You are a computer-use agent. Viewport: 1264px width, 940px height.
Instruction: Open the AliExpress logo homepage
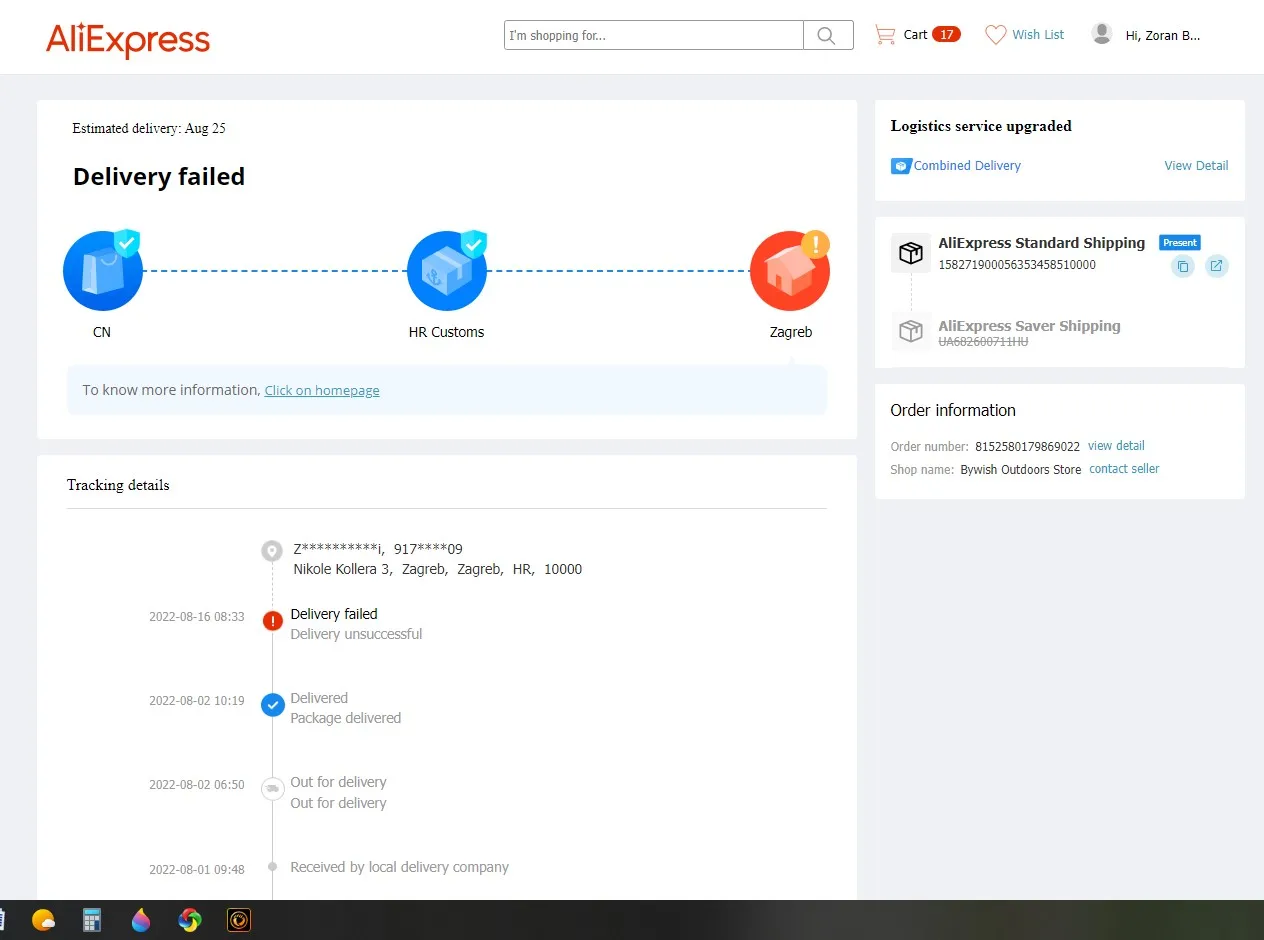point(128,40)
